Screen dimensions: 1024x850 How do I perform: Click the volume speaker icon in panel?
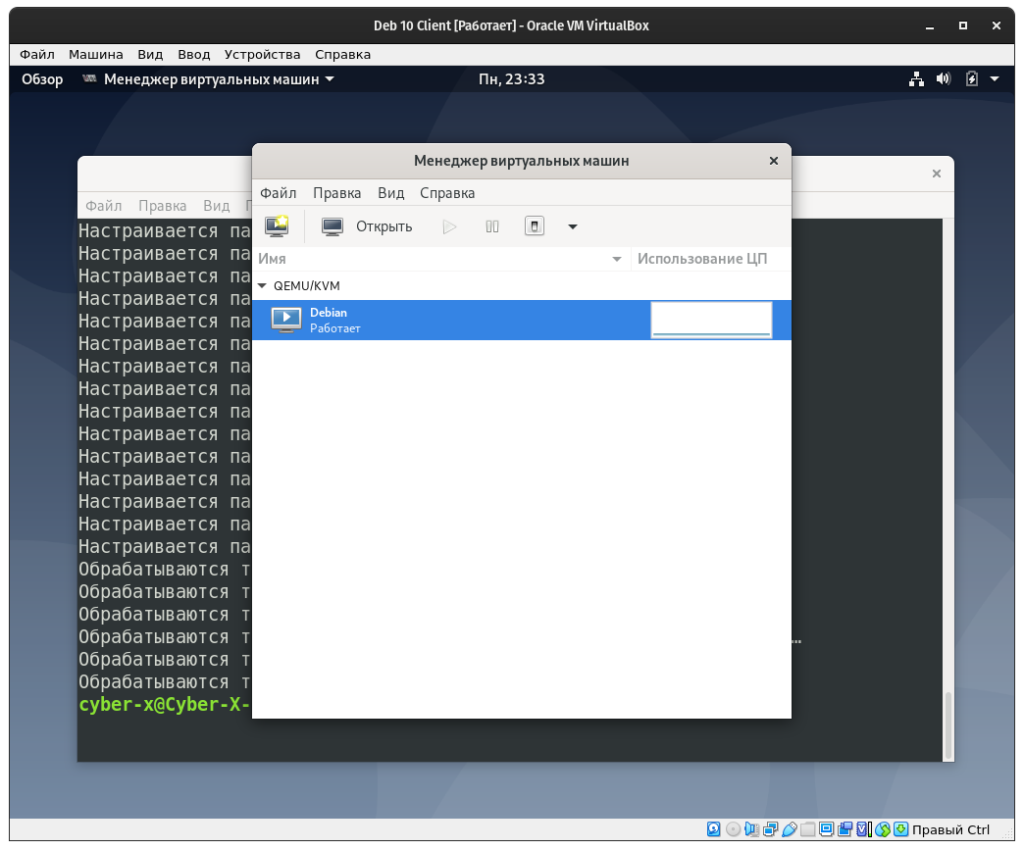[x=943, y=79]
